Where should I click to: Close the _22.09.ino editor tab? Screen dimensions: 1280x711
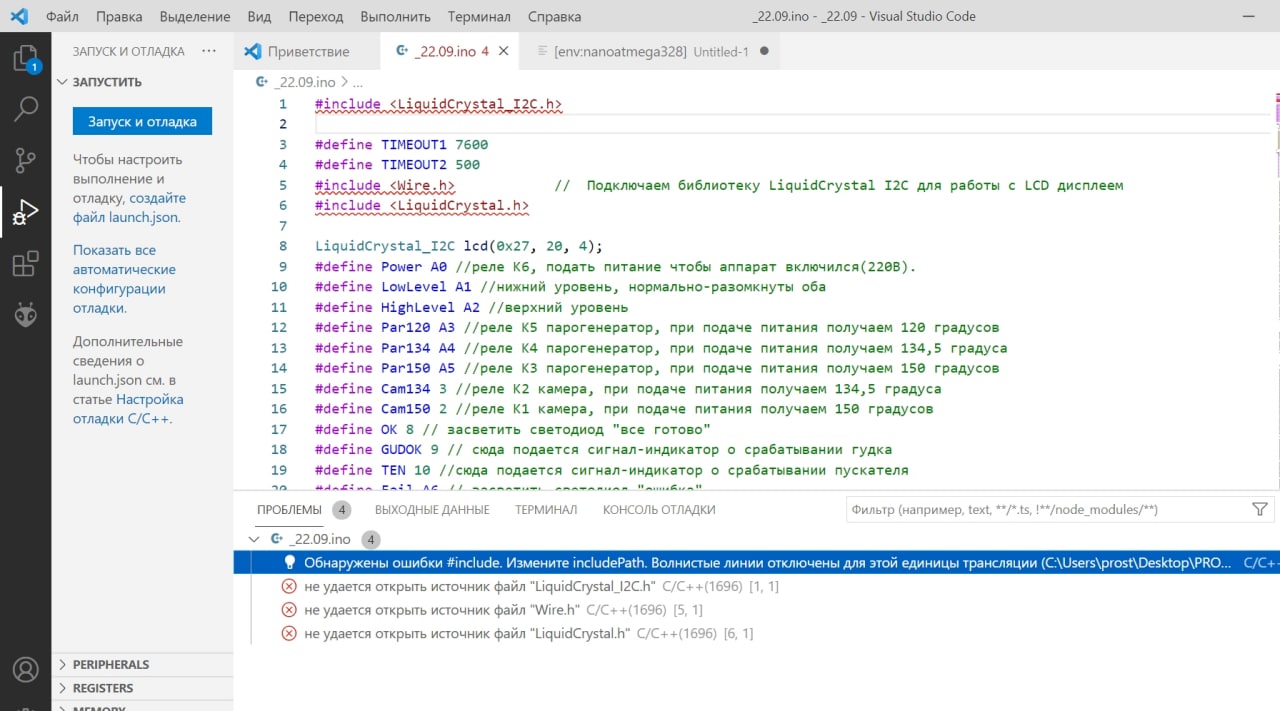[x=503, y=51]
